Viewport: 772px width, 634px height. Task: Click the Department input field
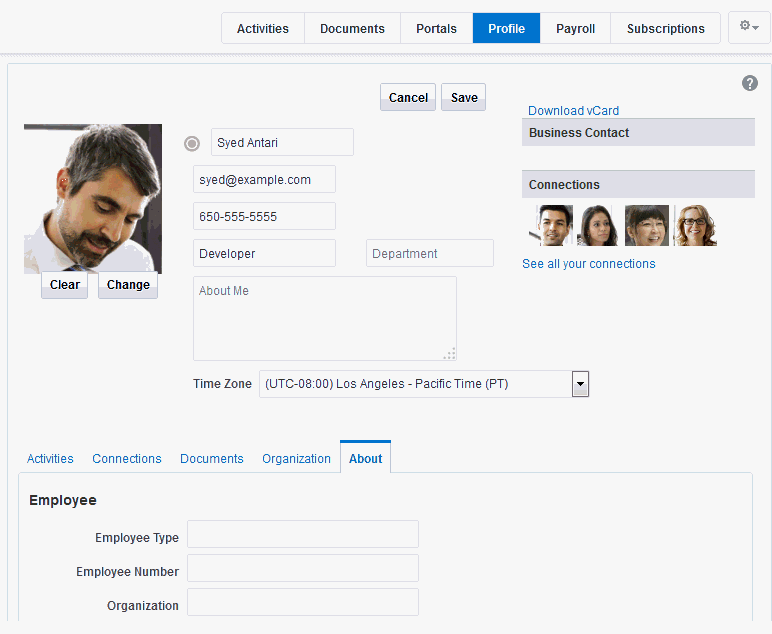click(430, 253)
